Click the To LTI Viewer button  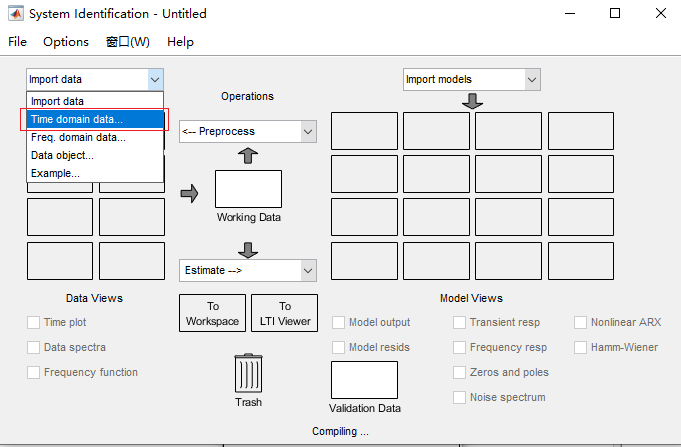284,313
